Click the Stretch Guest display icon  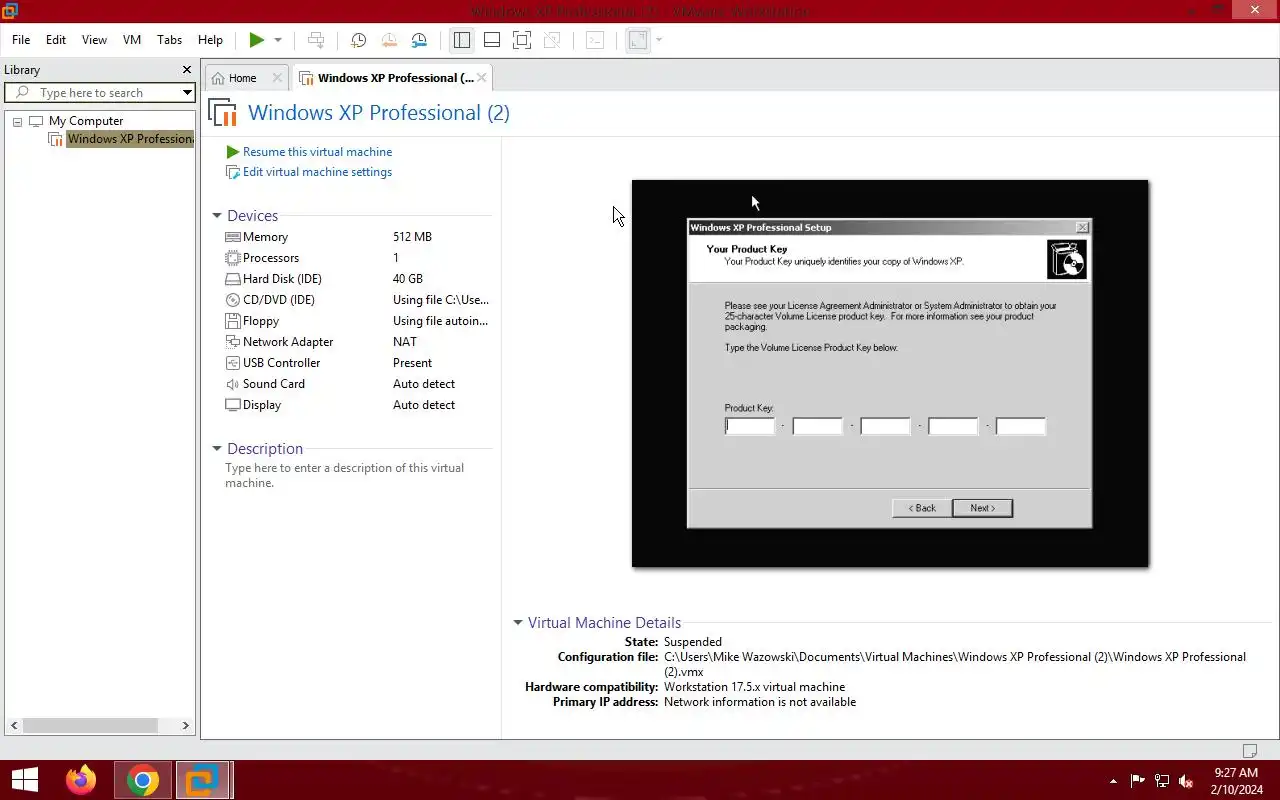pos(638,40)
